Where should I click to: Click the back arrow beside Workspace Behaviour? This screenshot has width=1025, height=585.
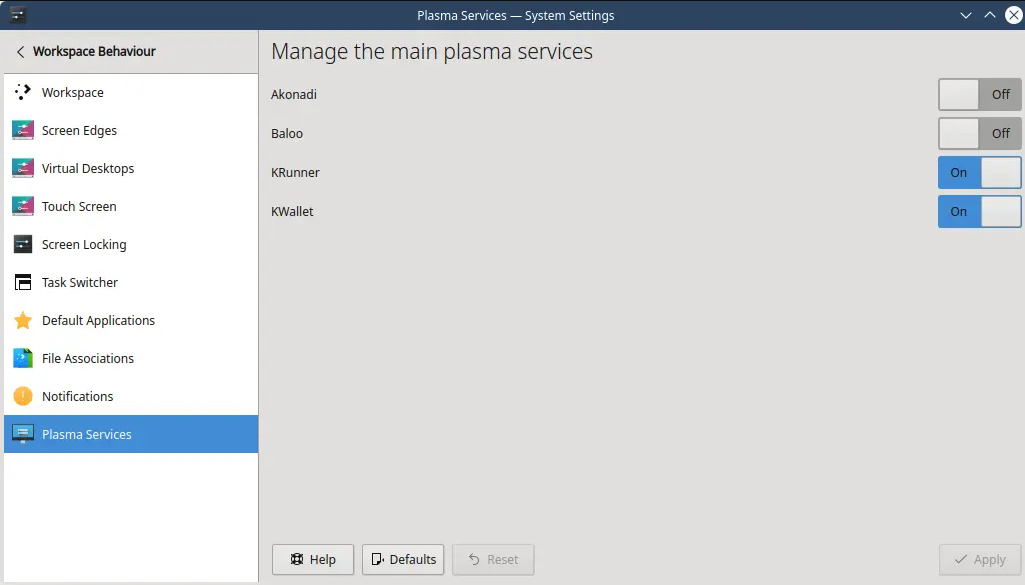[20, 52]
